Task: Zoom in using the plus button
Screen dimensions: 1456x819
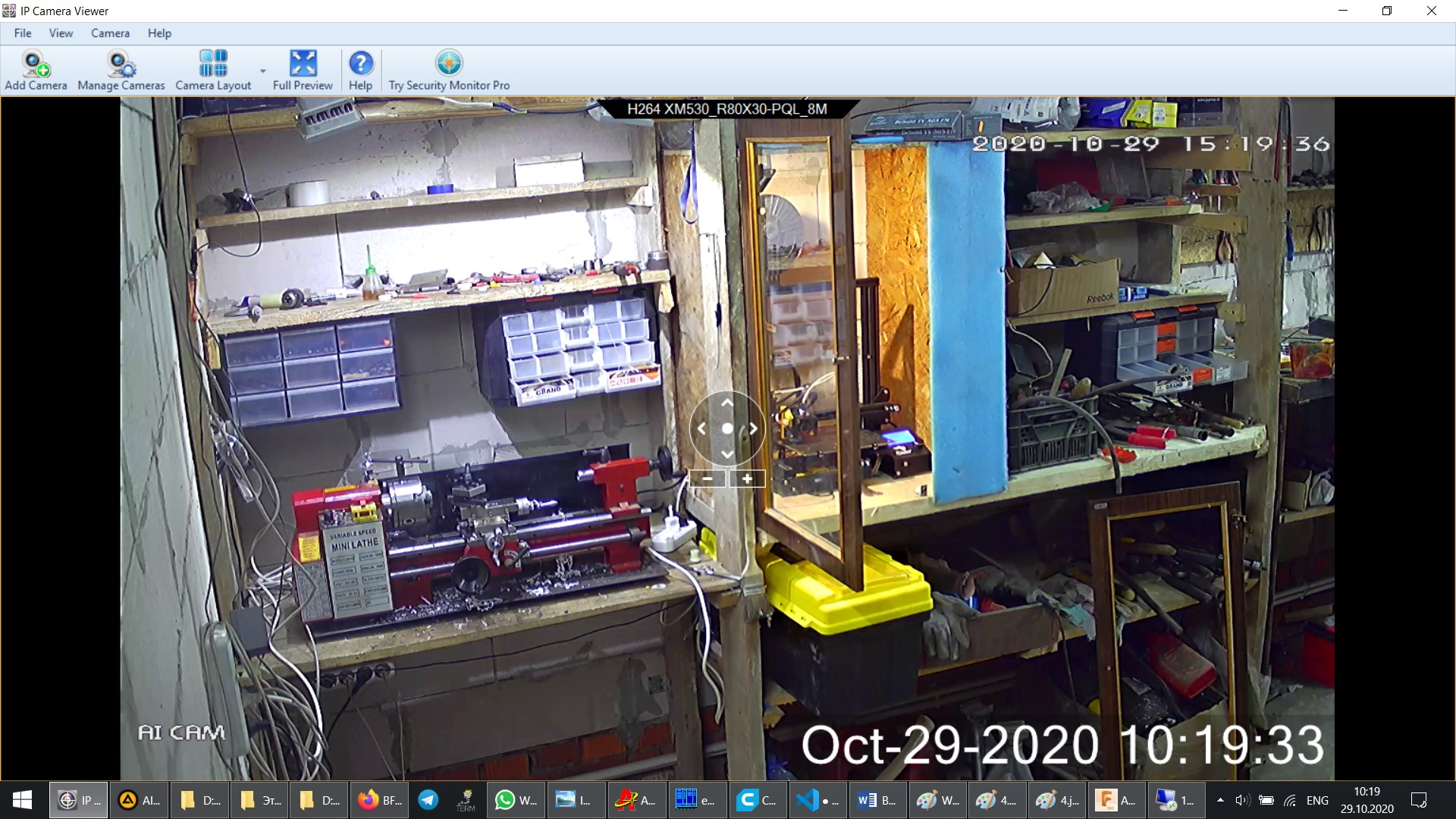Action: click(747, 479)
